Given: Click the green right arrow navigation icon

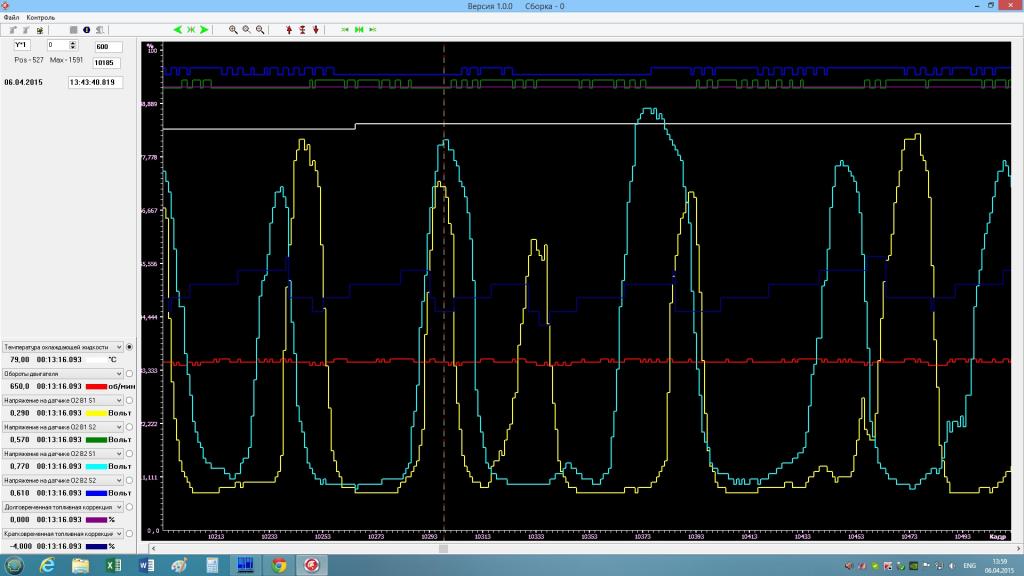Looking at the screenshot, I should click(x=204, y=30).
